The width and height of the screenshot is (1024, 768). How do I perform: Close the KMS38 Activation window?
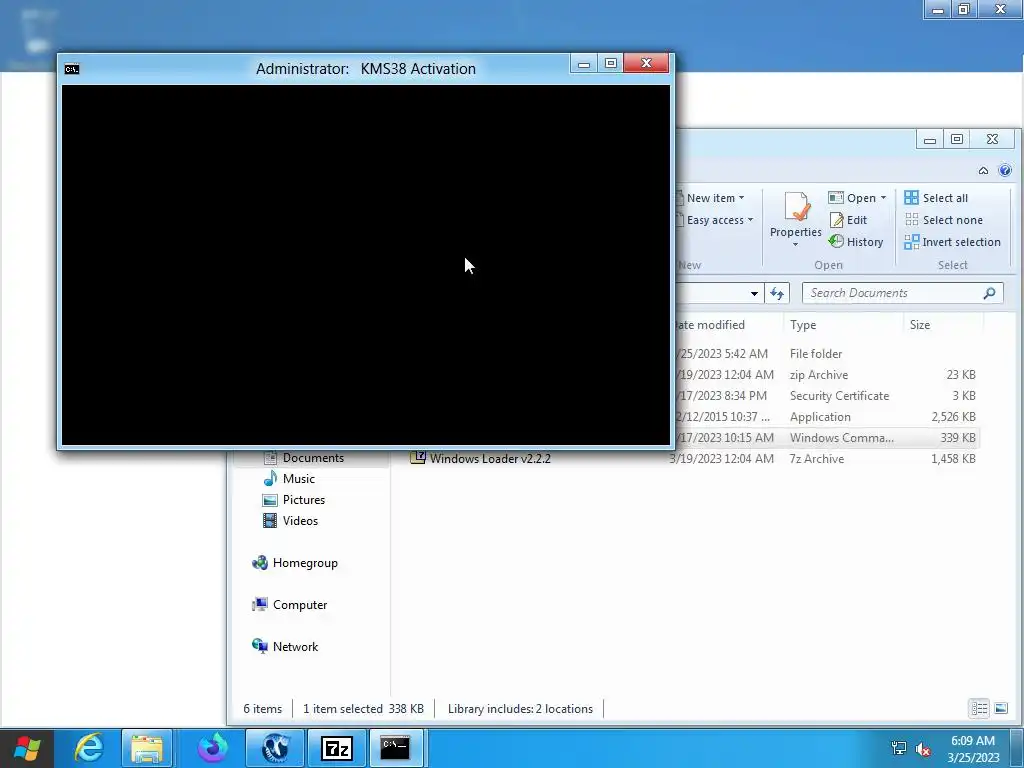click(x=646, y=63)
